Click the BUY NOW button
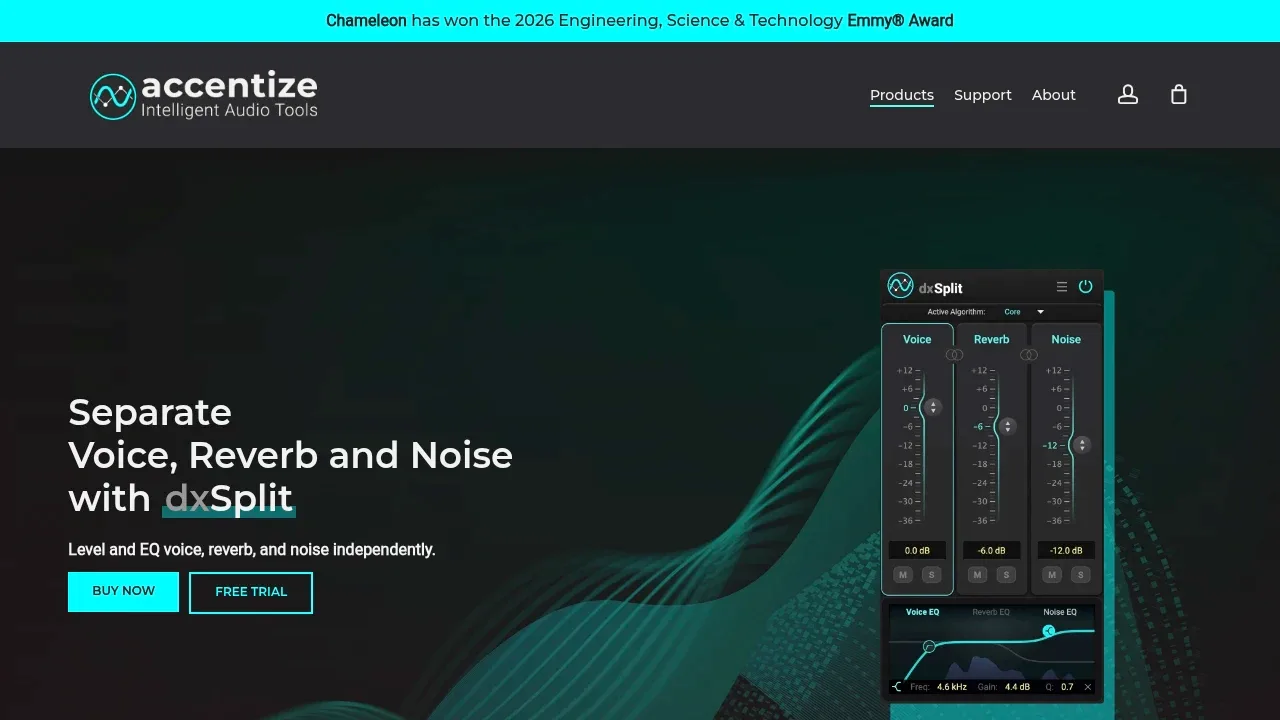Screen dimensions: 1280x720 [123, 592]
